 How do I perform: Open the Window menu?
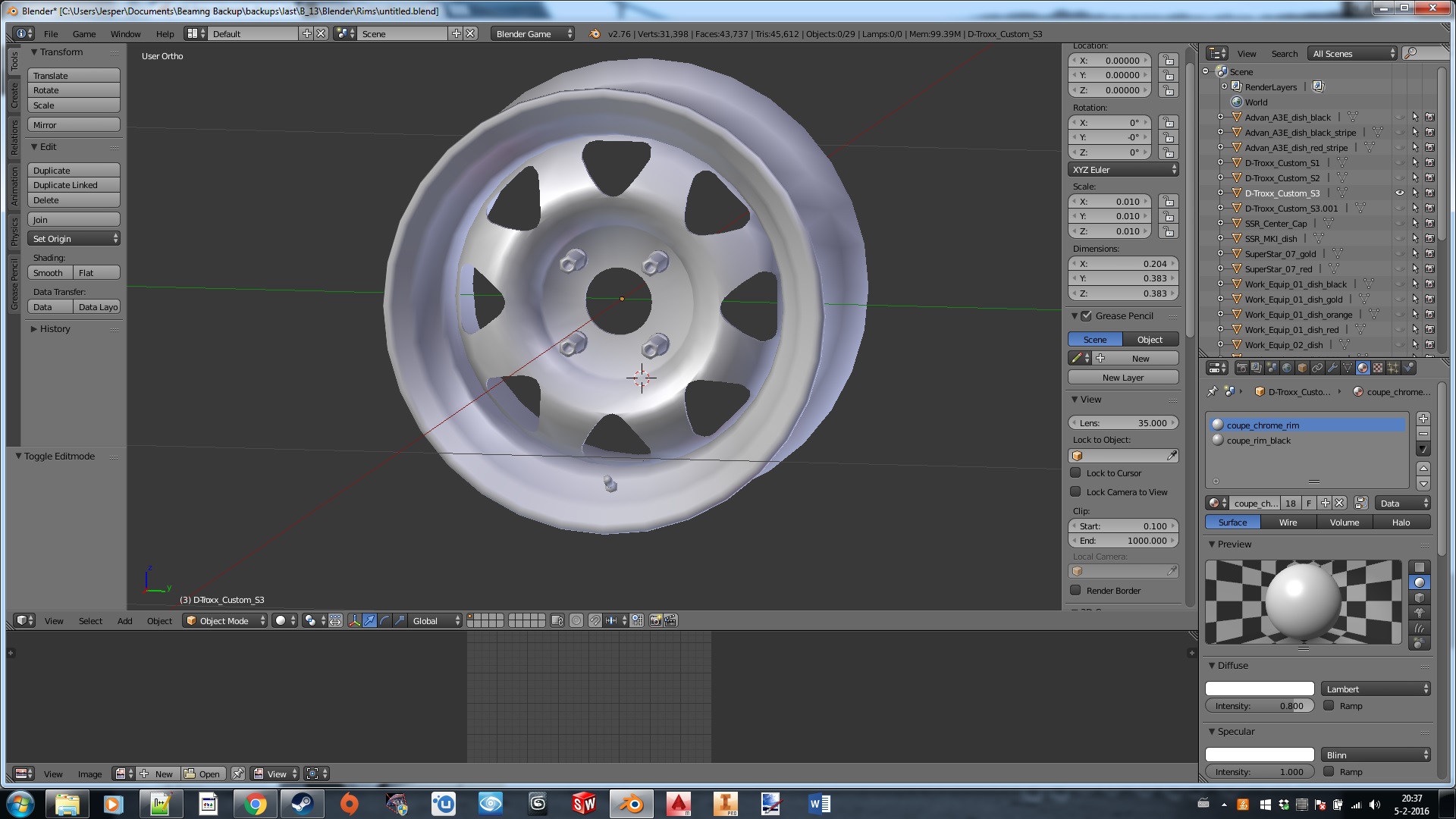[x=125, y=33]
